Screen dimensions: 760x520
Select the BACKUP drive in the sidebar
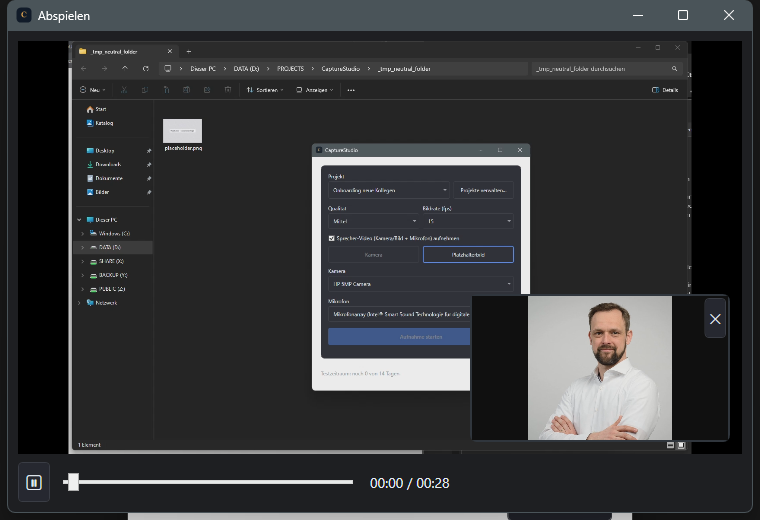coord(109,275)
